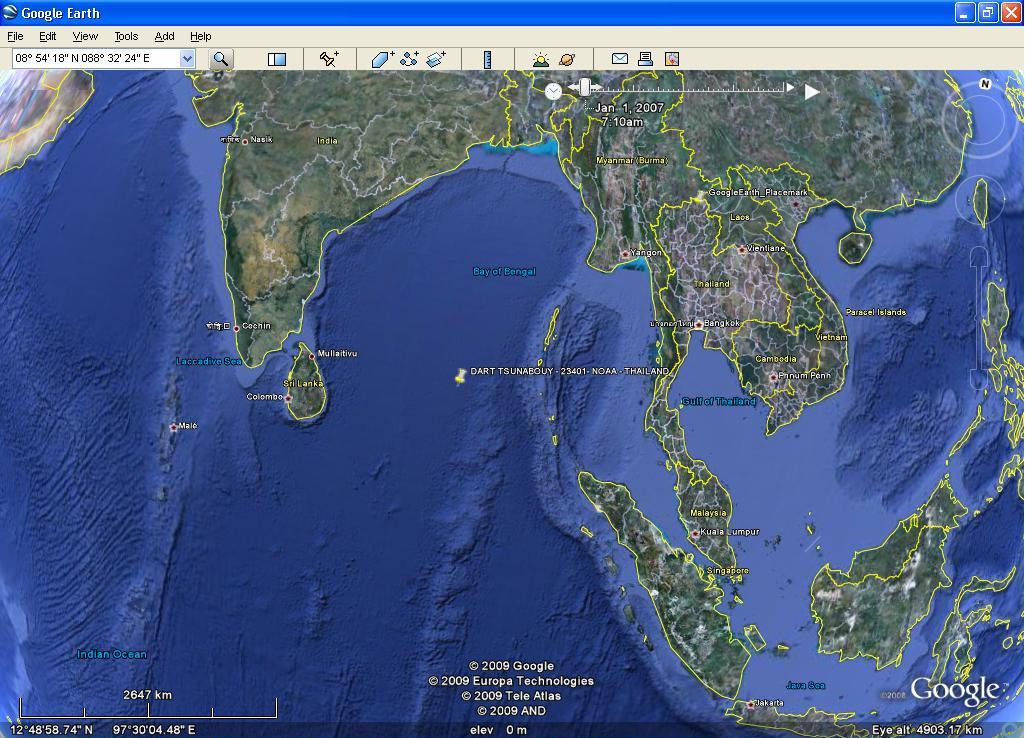Click the Phnum Penh city marker
The height and width of the screenshot is (738, 1025).
pos(773,377)
